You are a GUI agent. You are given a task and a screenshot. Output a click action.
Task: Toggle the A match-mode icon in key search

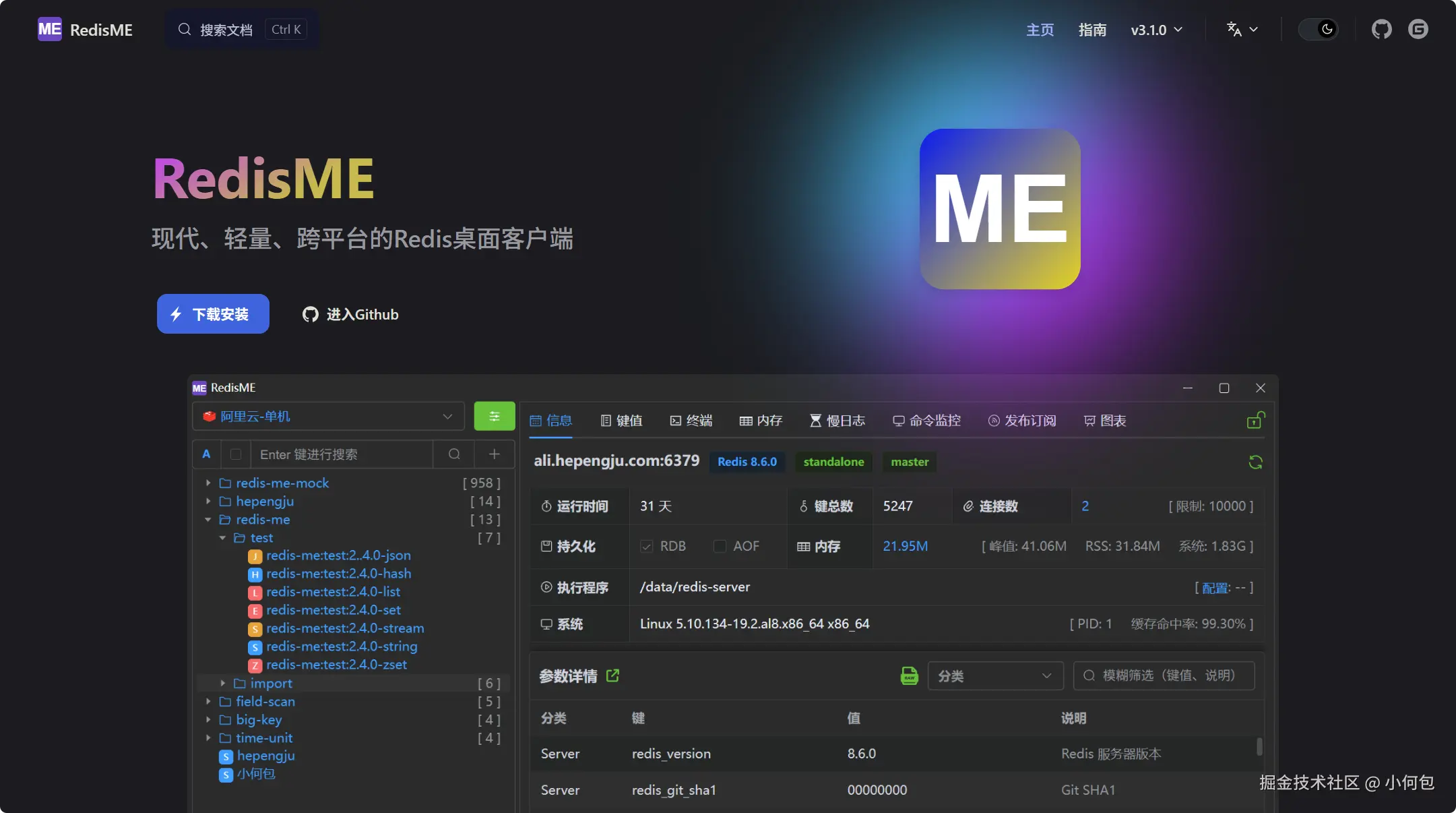click(x=206, y=454)
